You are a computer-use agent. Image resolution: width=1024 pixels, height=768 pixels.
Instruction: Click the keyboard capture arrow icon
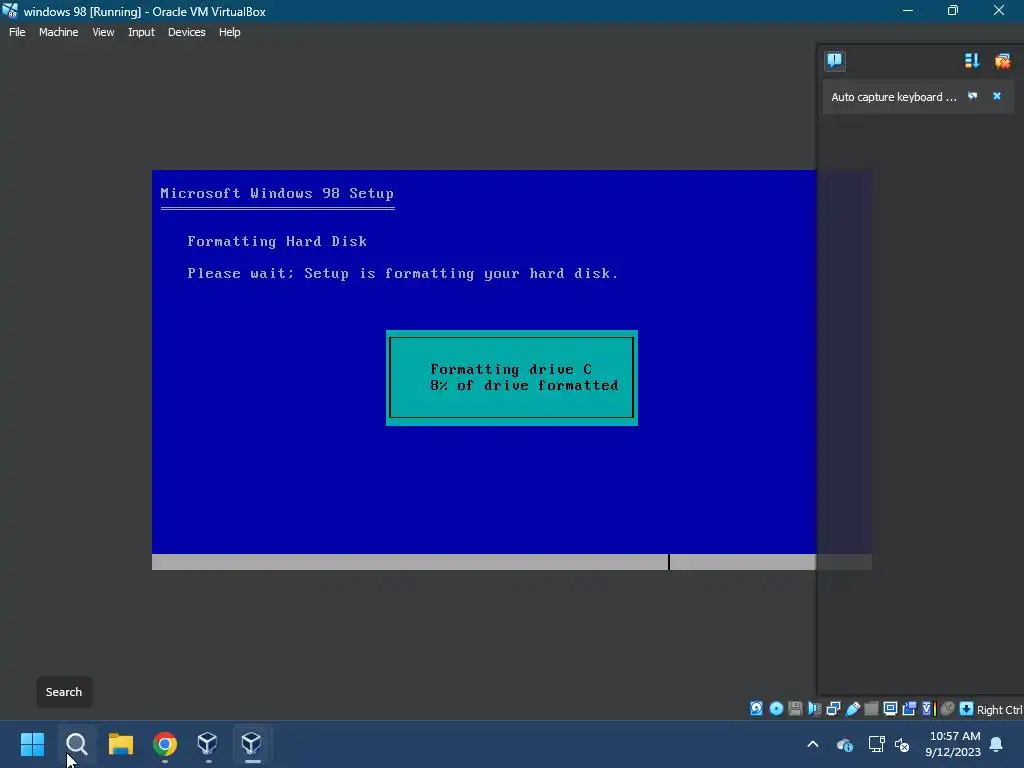[x=967, y=709]
